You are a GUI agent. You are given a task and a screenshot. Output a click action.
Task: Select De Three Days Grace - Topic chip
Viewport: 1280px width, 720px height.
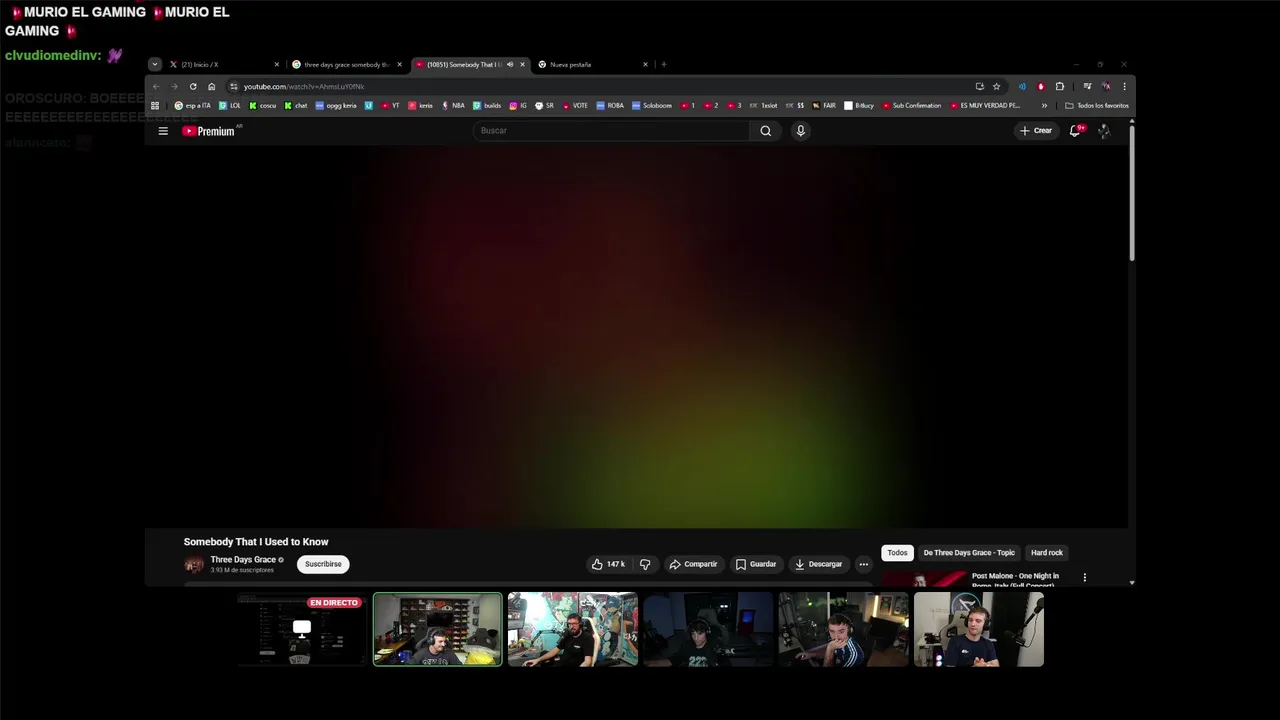click(969, 553)
